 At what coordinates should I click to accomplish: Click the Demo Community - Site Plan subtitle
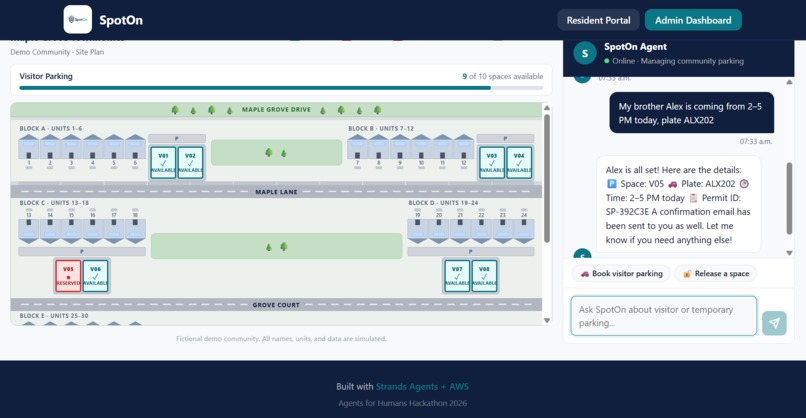(x=57, y=52)
